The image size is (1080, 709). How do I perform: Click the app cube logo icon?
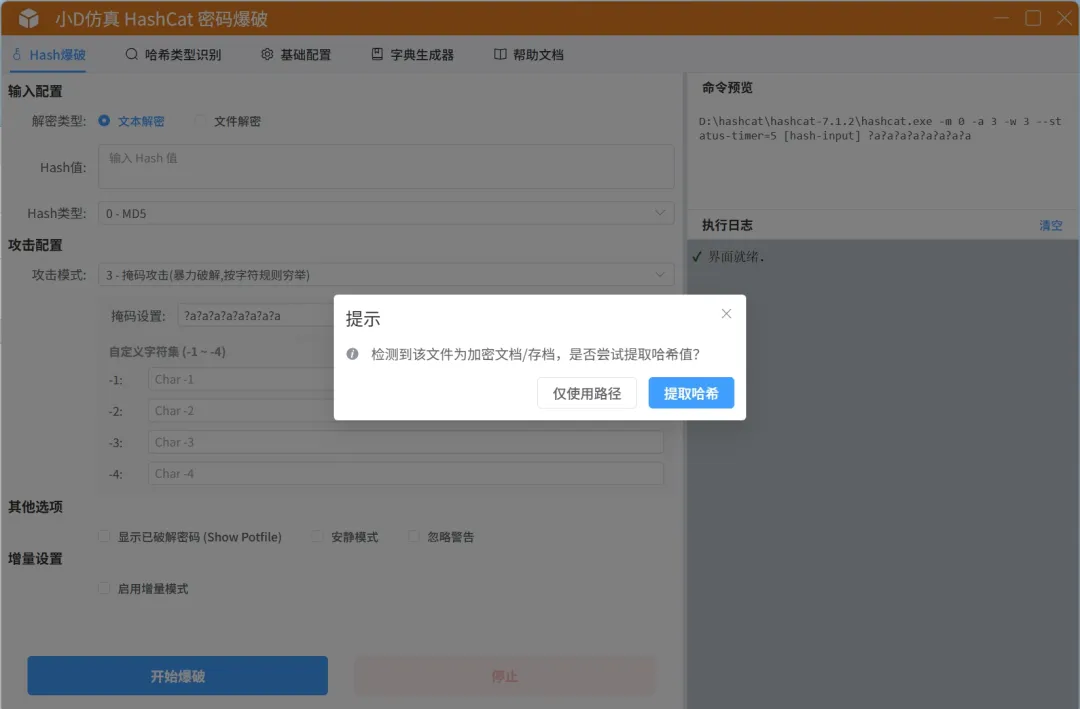click(x=28, y=19)
